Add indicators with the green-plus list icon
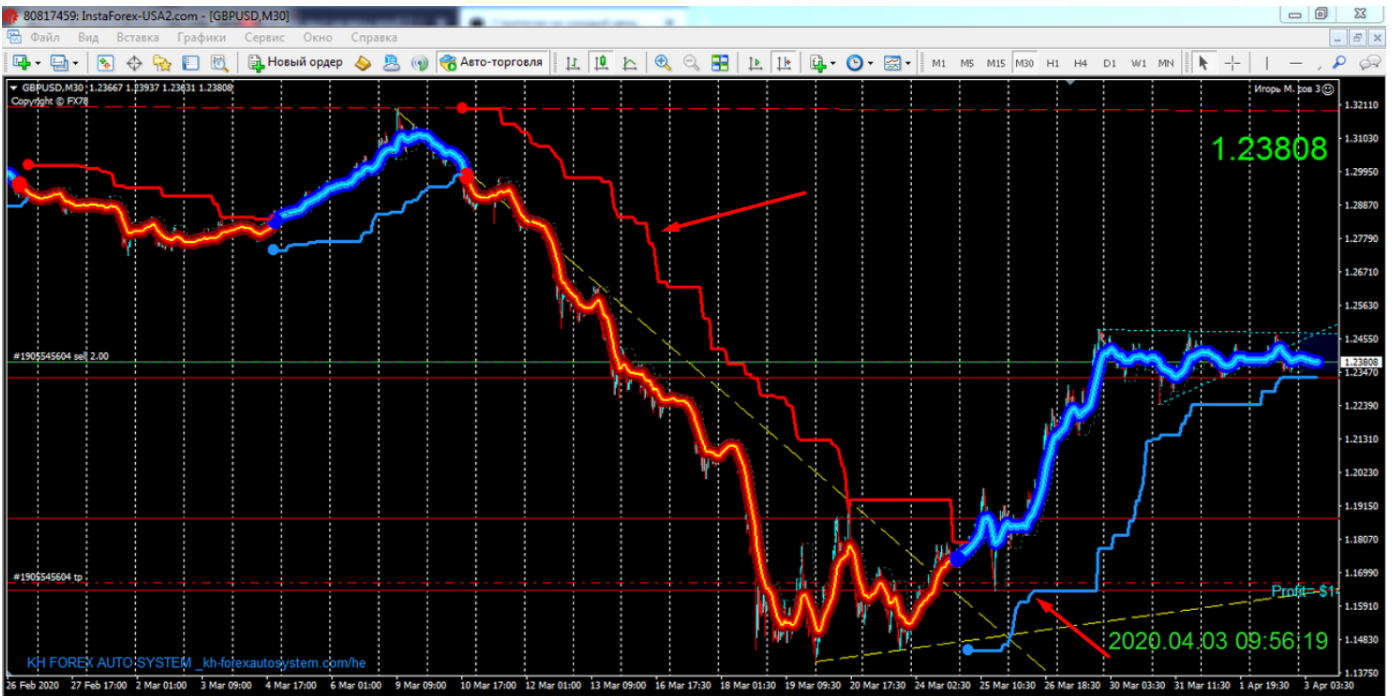Image resolution: width=1394 pixels, height=696 pixels. [819, 62]
